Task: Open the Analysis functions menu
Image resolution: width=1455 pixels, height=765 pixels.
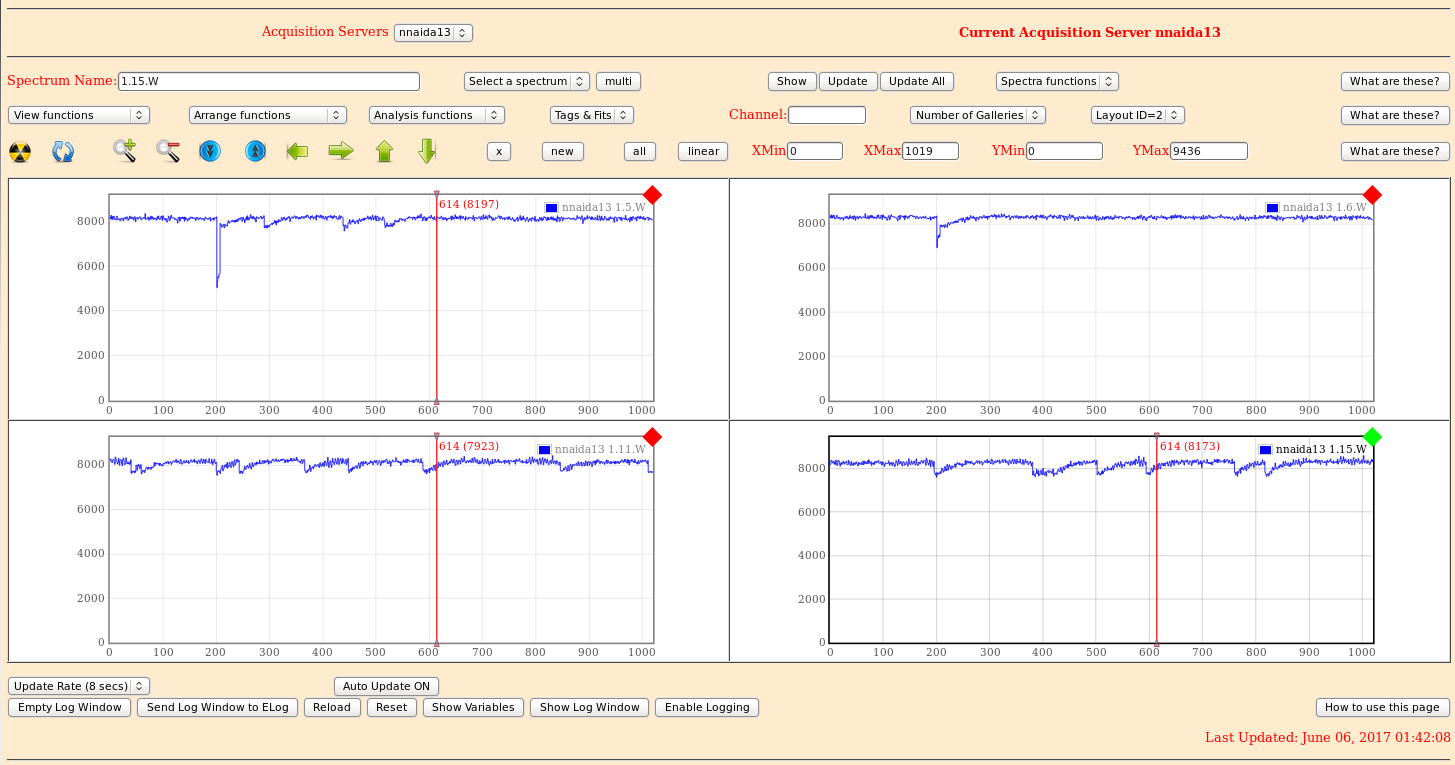Action: [436, 115]
